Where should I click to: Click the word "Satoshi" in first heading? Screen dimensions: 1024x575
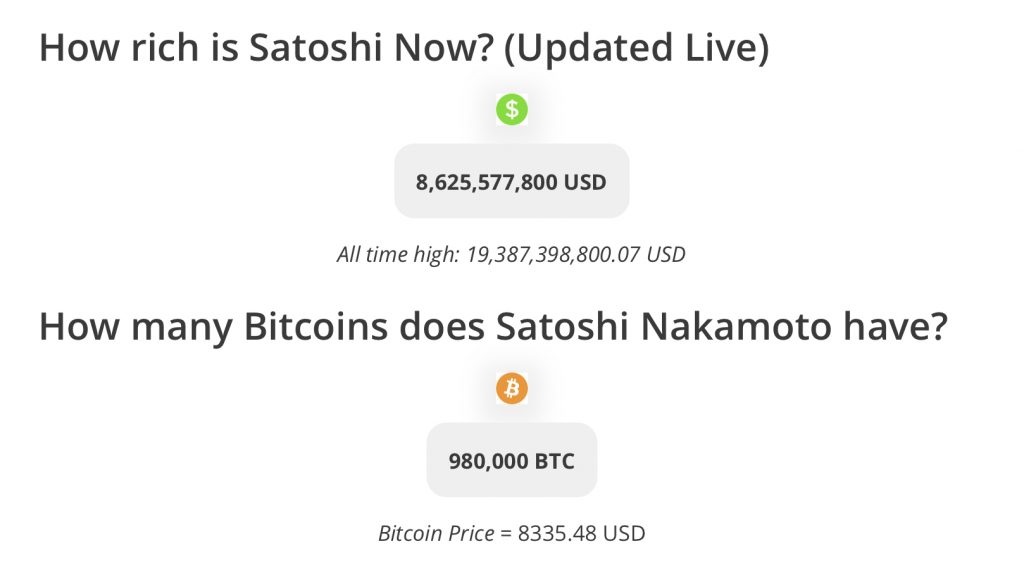(315, 48)
